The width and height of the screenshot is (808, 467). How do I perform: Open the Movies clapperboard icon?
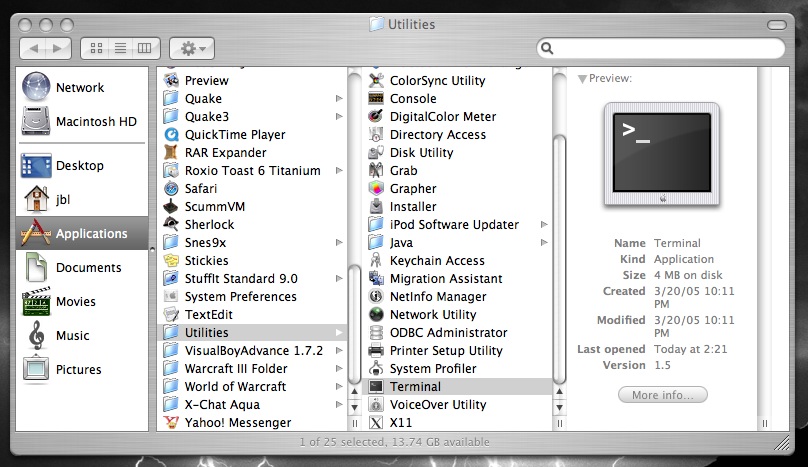point(36,301)
